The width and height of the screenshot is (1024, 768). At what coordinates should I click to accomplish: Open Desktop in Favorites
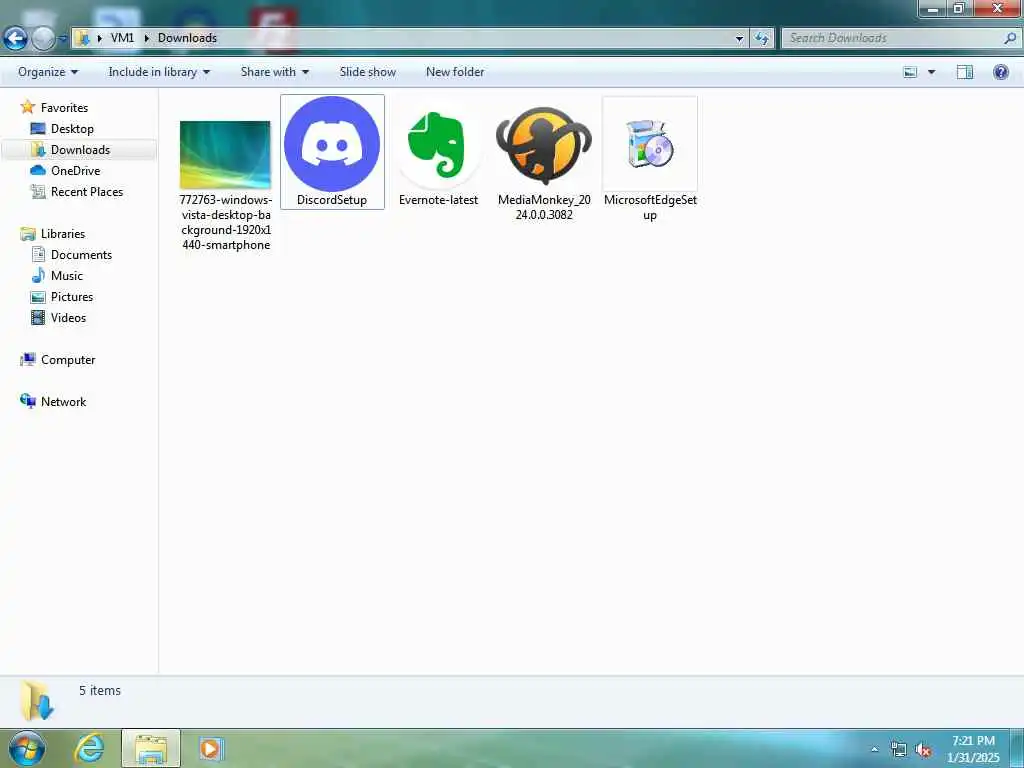click(72, 129)
